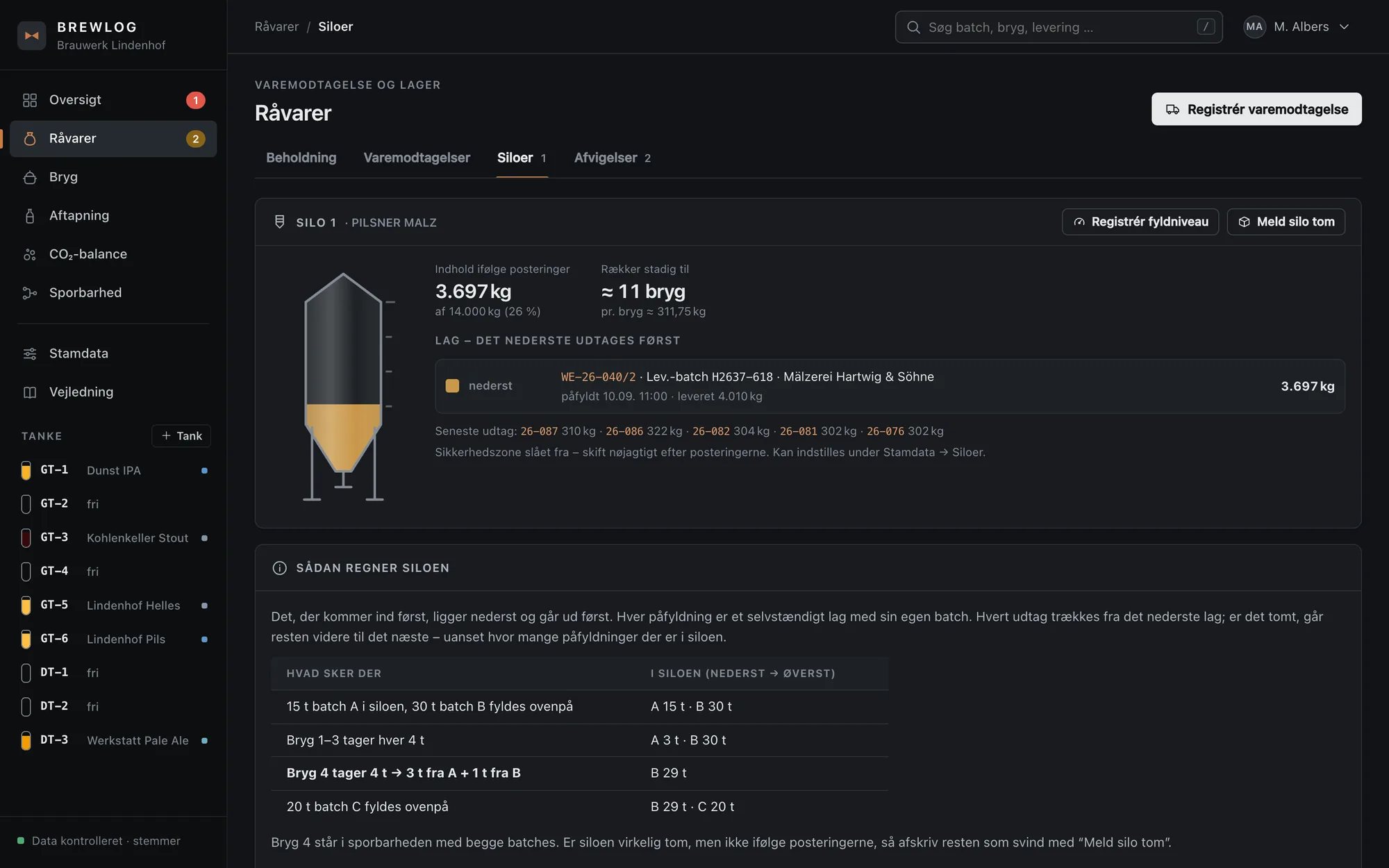Viewport: 1389px width, 868px height.
Task: Click the Sporbarhed branch icon
Action: (x=30, y=293)
